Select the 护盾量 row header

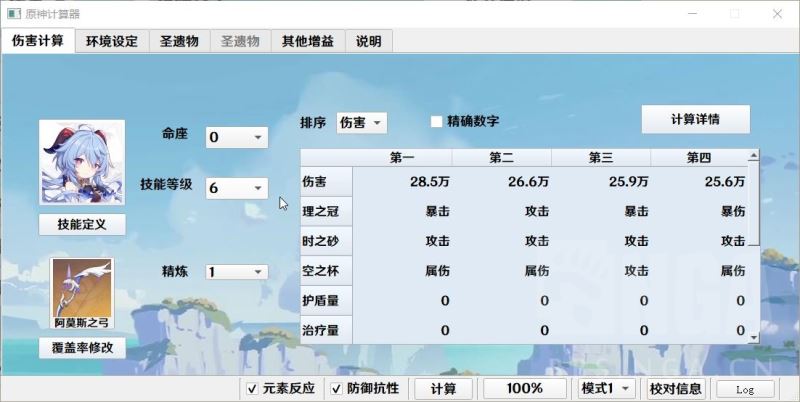[x=326, y=300]
